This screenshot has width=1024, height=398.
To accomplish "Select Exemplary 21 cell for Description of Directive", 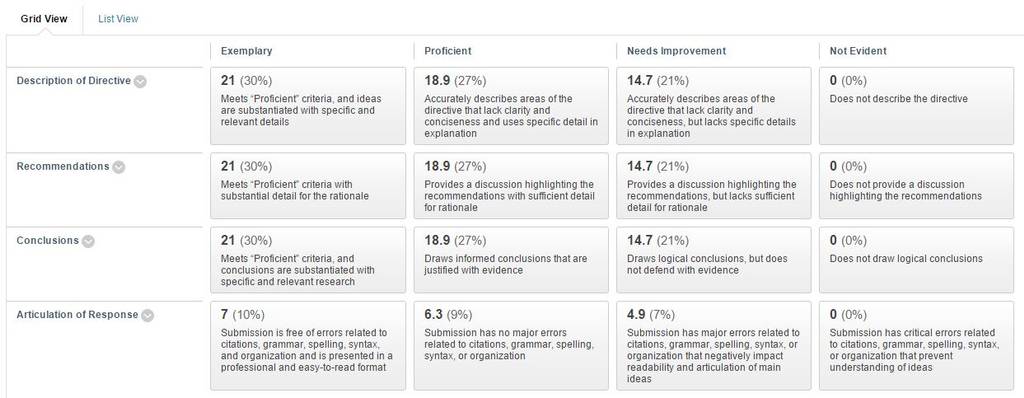I will pos(308,106).
